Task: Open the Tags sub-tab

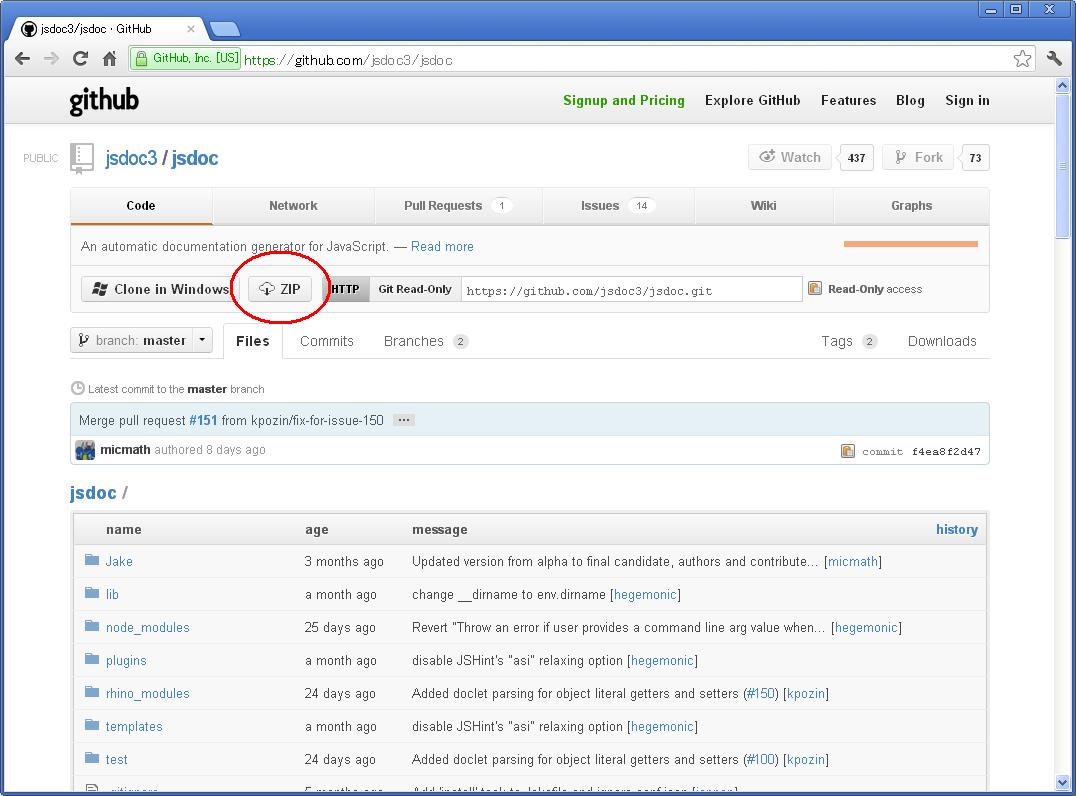Action: pyautogui.click(x=849, y=341)
